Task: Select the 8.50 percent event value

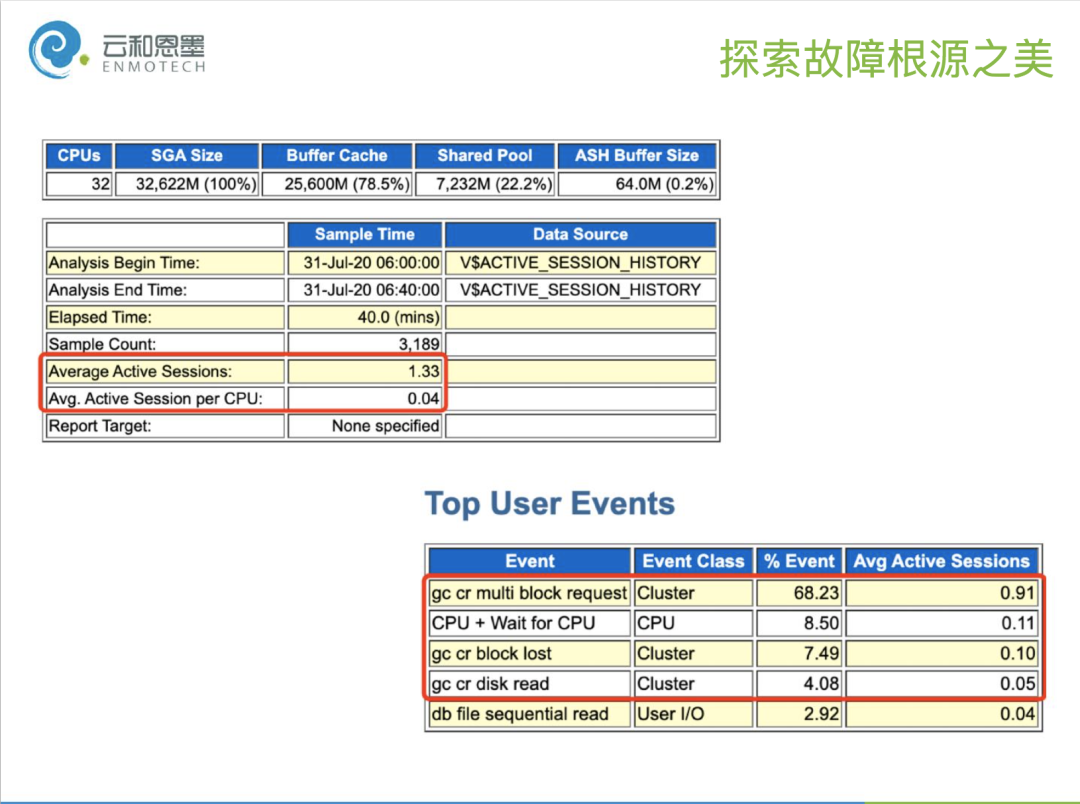Action: 799,623
